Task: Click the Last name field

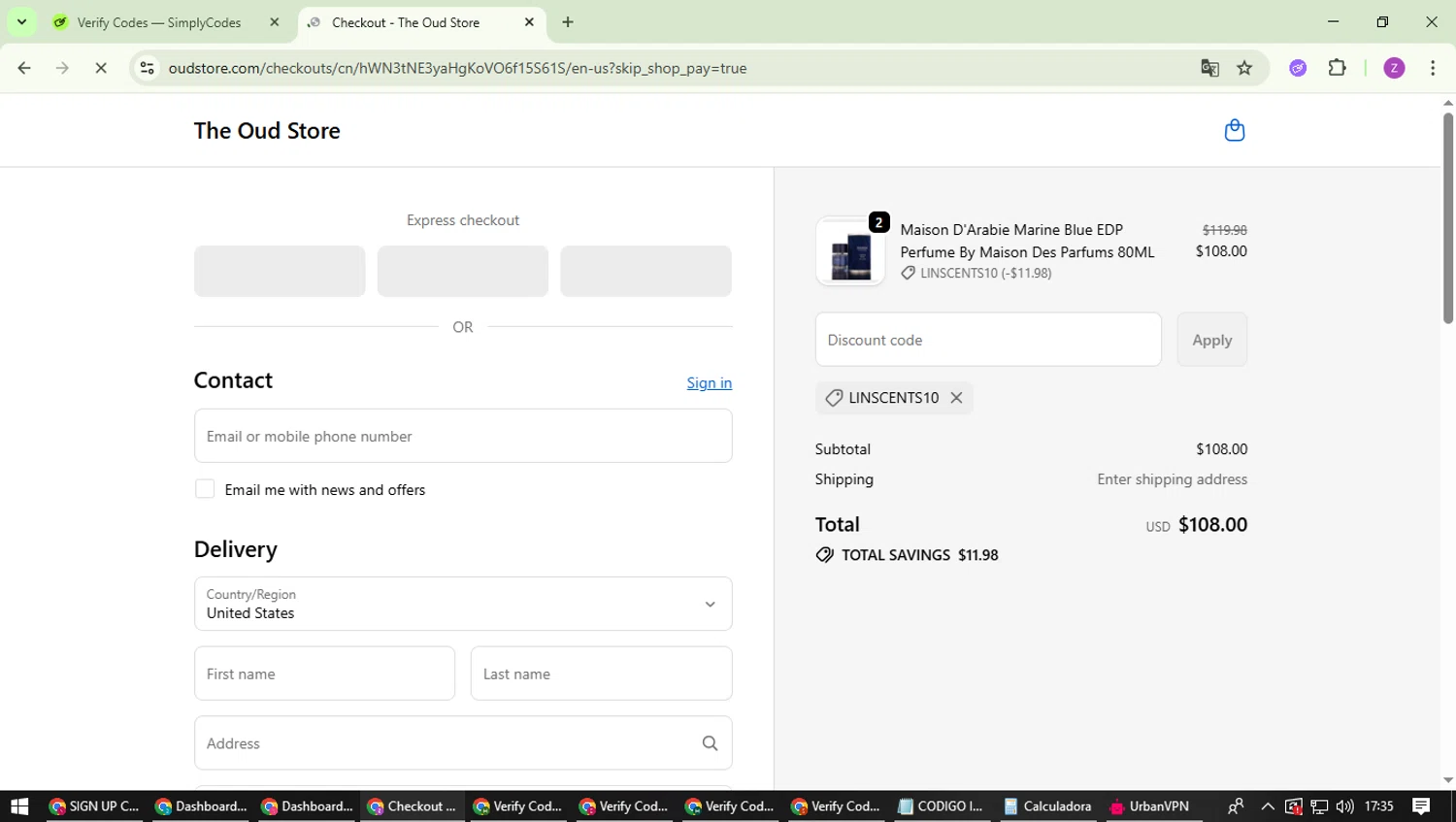Action: tap(601, 674)
